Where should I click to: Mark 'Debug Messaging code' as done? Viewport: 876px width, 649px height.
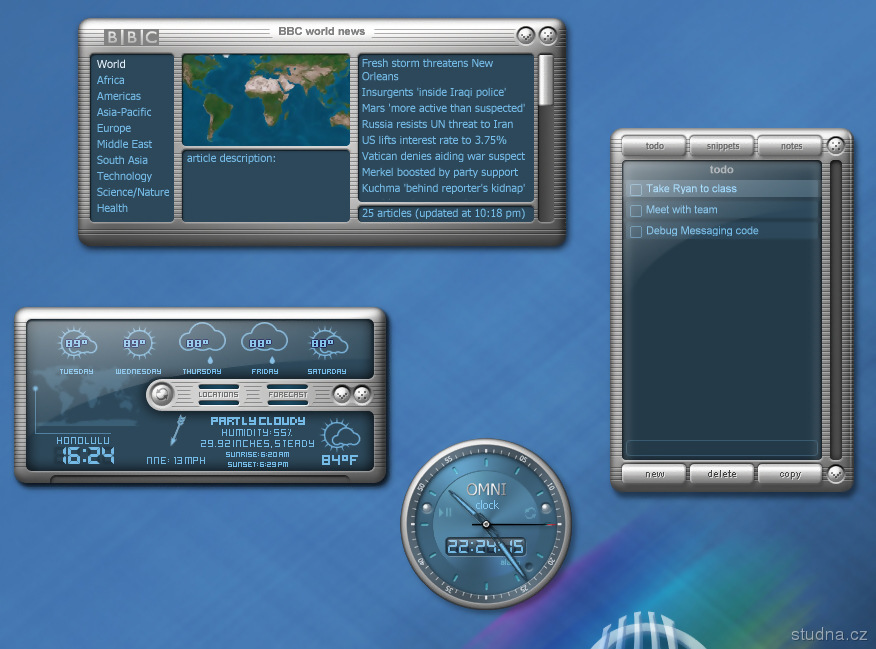click(x=634, y=231)
